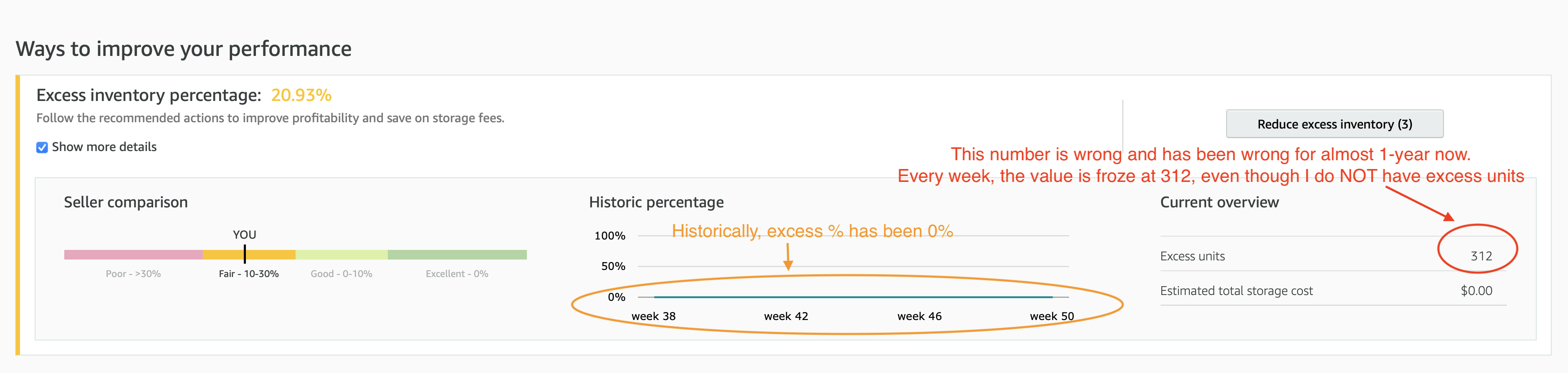Click the Seller comparison heading
This screenshot has height=373, width=1568.
(x=126, y=202)
